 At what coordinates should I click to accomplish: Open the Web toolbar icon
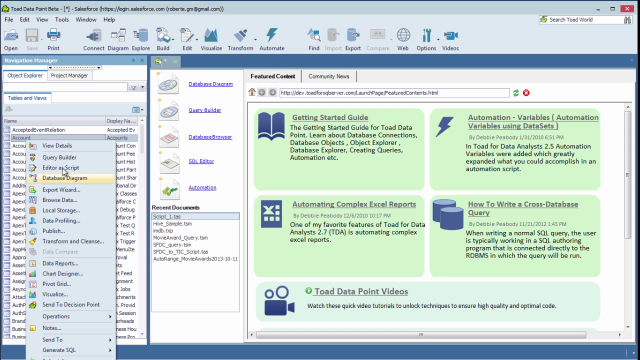(403, 39)
